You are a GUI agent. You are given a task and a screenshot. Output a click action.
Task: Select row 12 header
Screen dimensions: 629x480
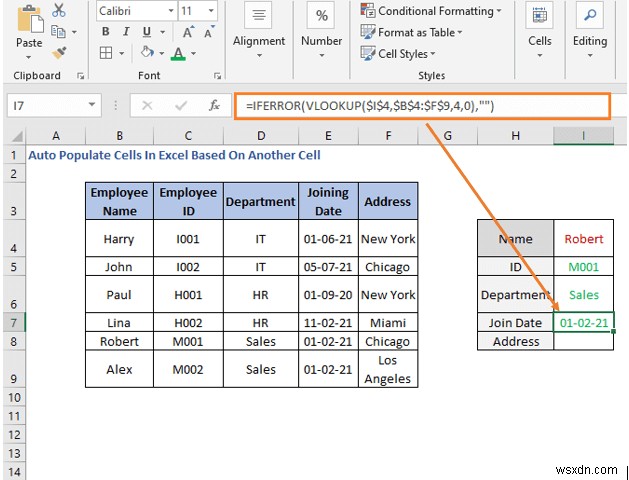[x=14, y=435]
